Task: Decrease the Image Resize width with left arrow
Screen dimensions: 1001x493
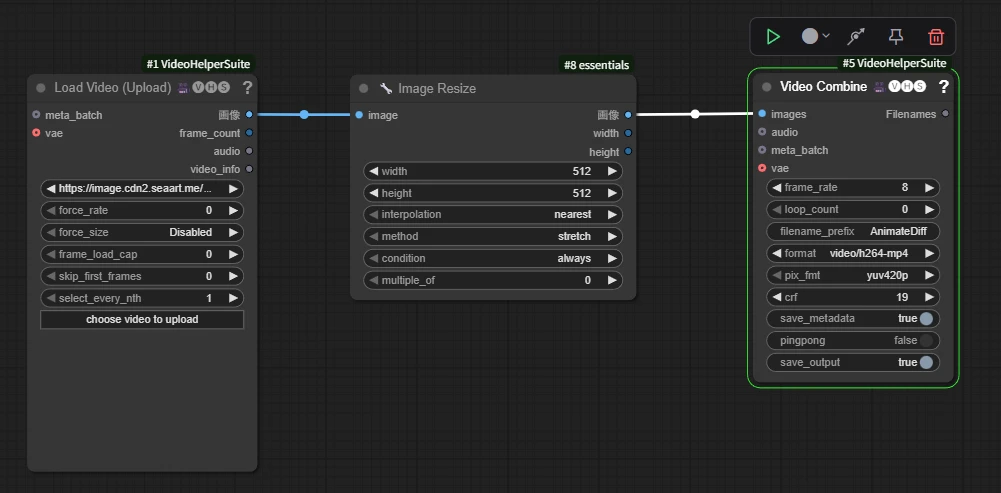Action: click(x=373, y=171)
